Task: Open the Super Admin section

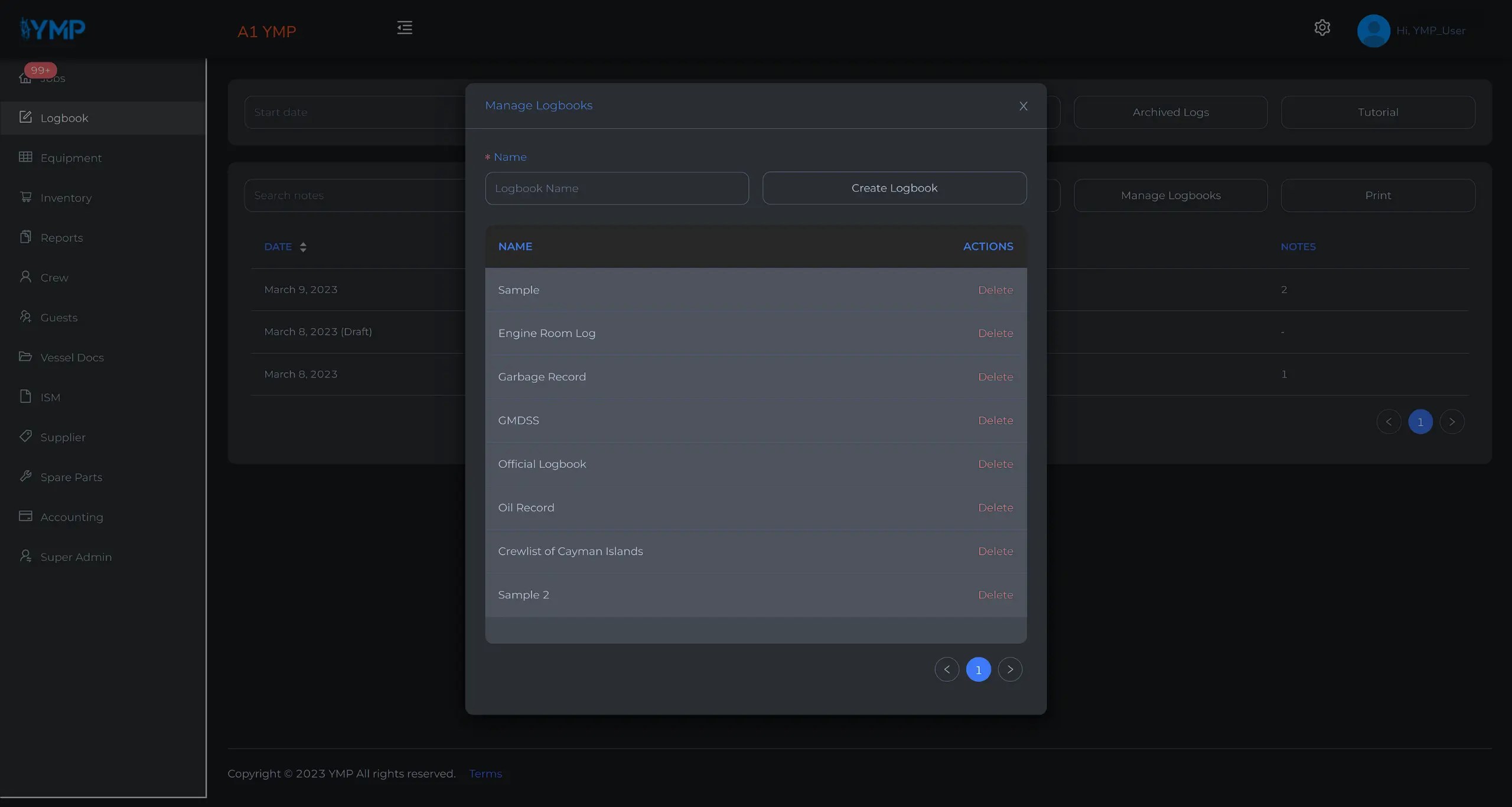Action: (76, 556)
